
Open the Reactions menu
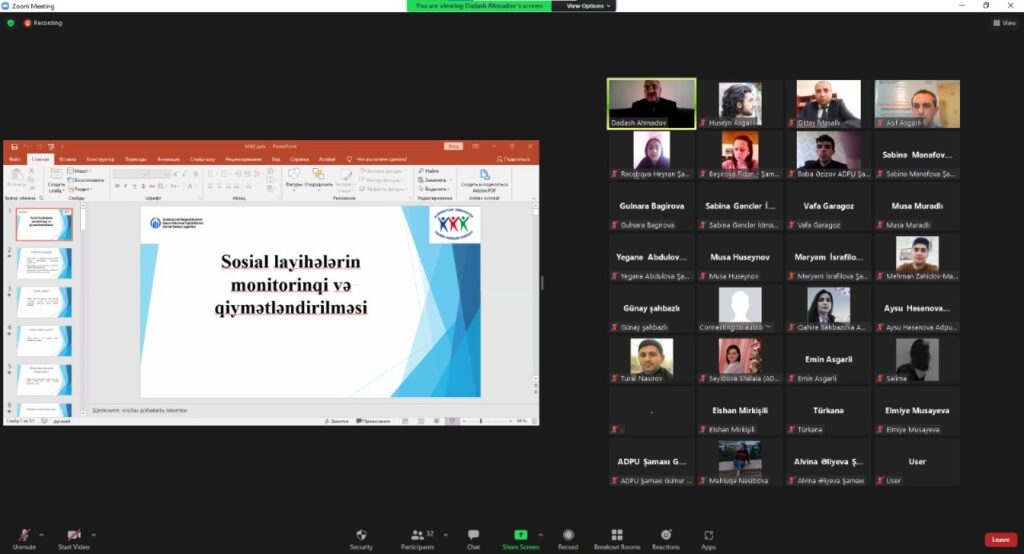coord(666,538)
